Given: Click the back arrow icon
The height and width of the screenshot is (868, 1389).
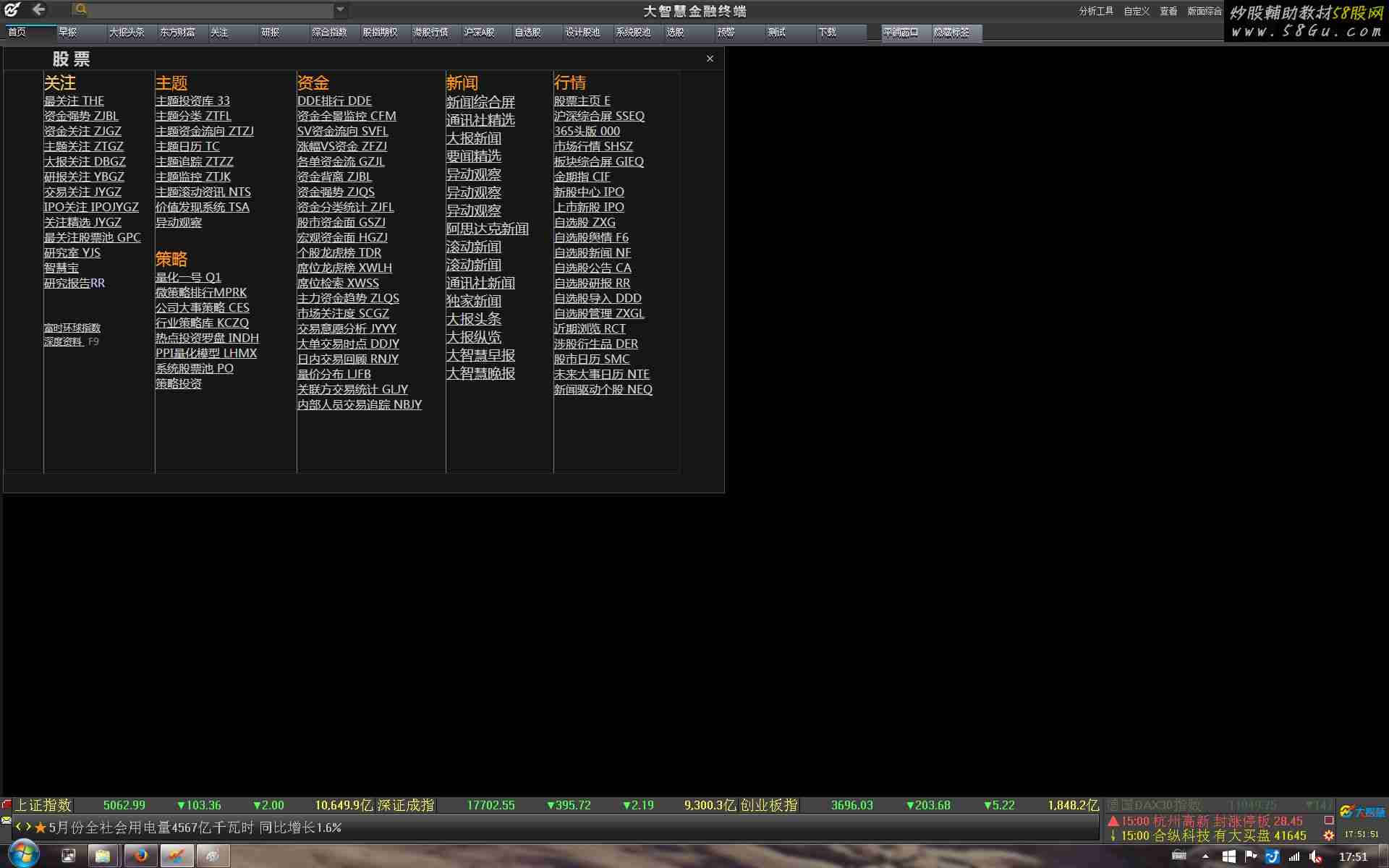Looking at the screenshot, I should (38, 10).
